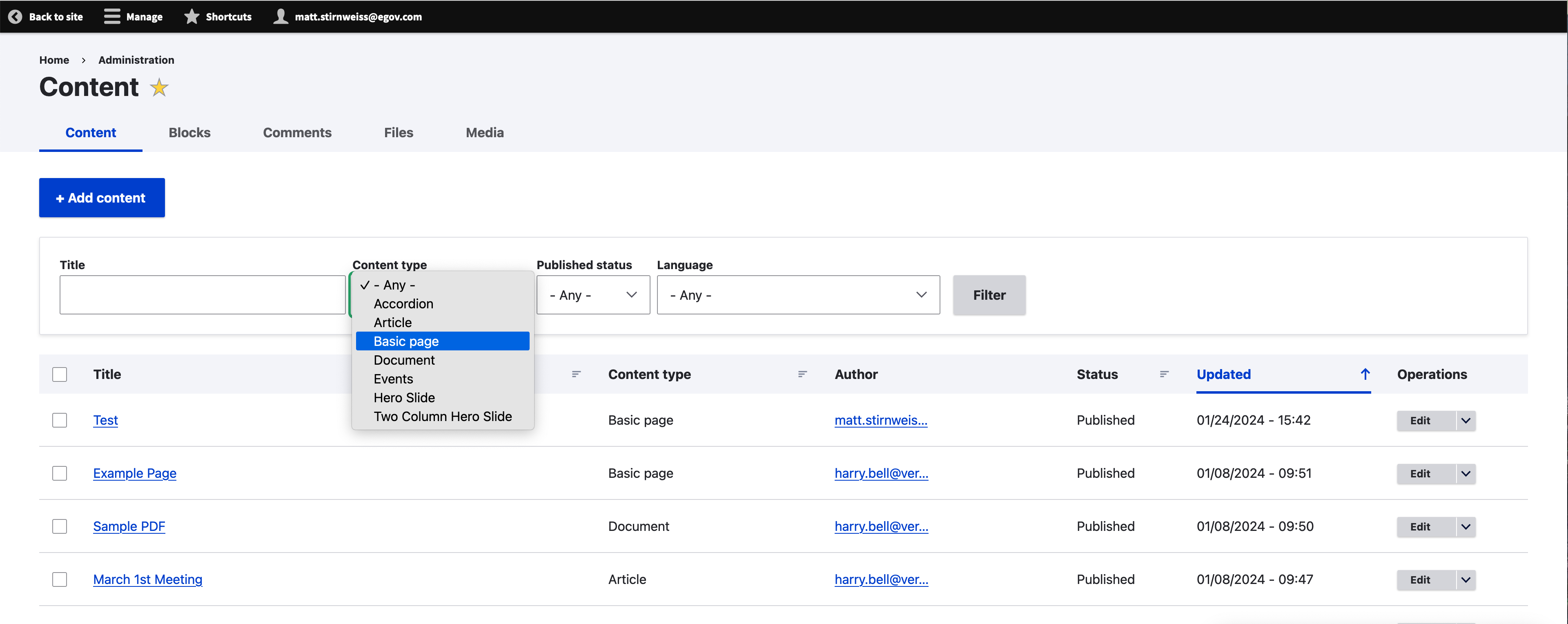Click Administration in the breadcrumb
This screenshot has width=1568, height=624.
(136, 60)
